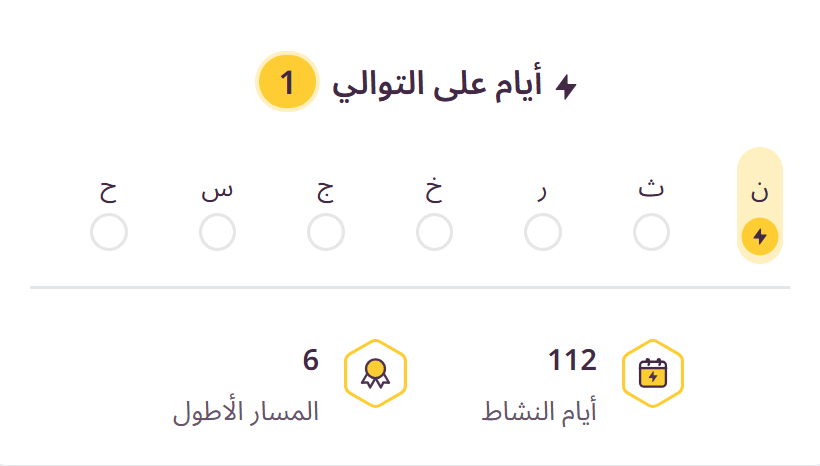Select the empty circle under ث
Image resolution: width=820 pixels, height=466 pixels.
[651, 234]
